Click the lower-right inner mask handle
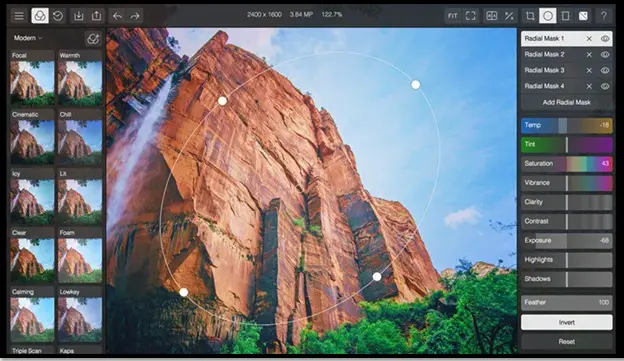The width and height of the screenshot is (624, 361). tap(377, 276)
